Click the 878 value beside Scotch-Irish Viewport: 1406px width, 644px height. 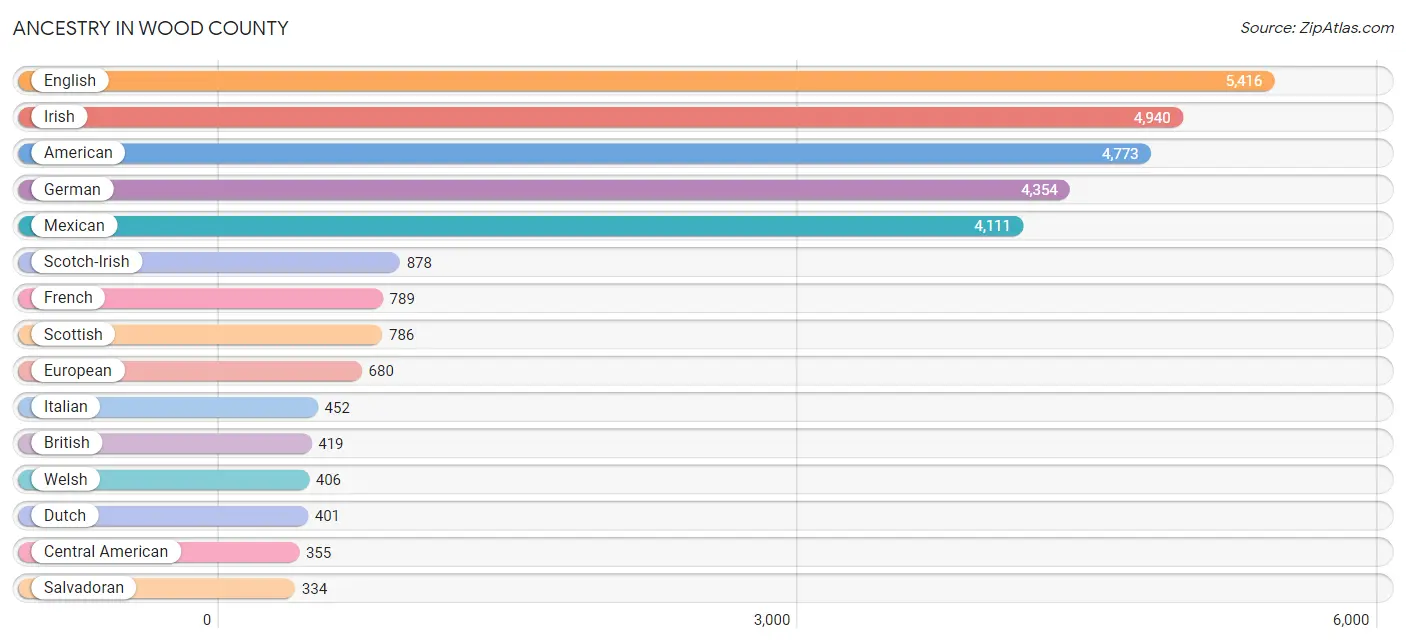pyautogui.click(x=419, y=263)
